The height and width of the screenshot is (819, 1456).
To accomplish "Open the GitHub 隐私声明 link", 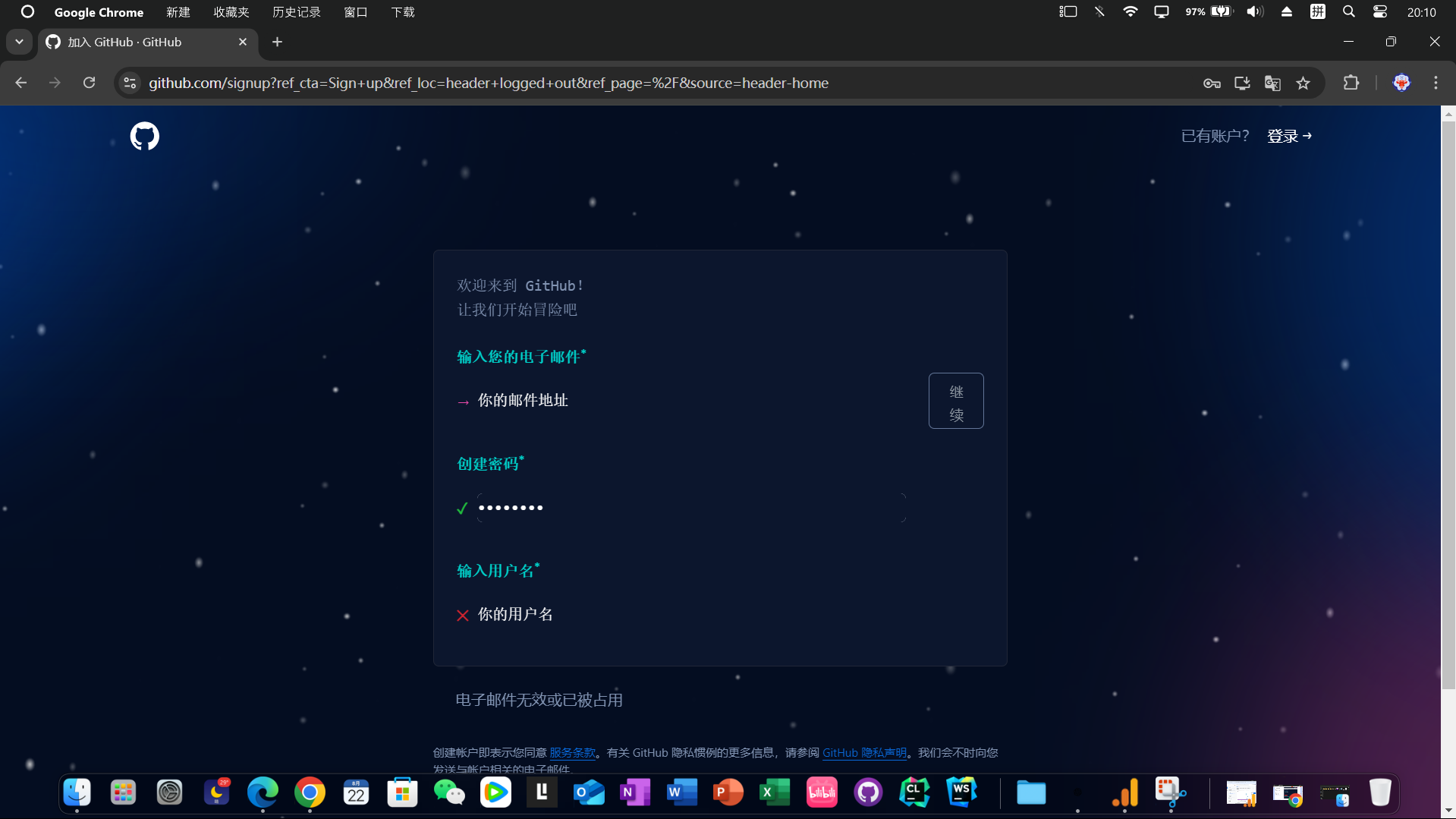I will click(864, 752).
